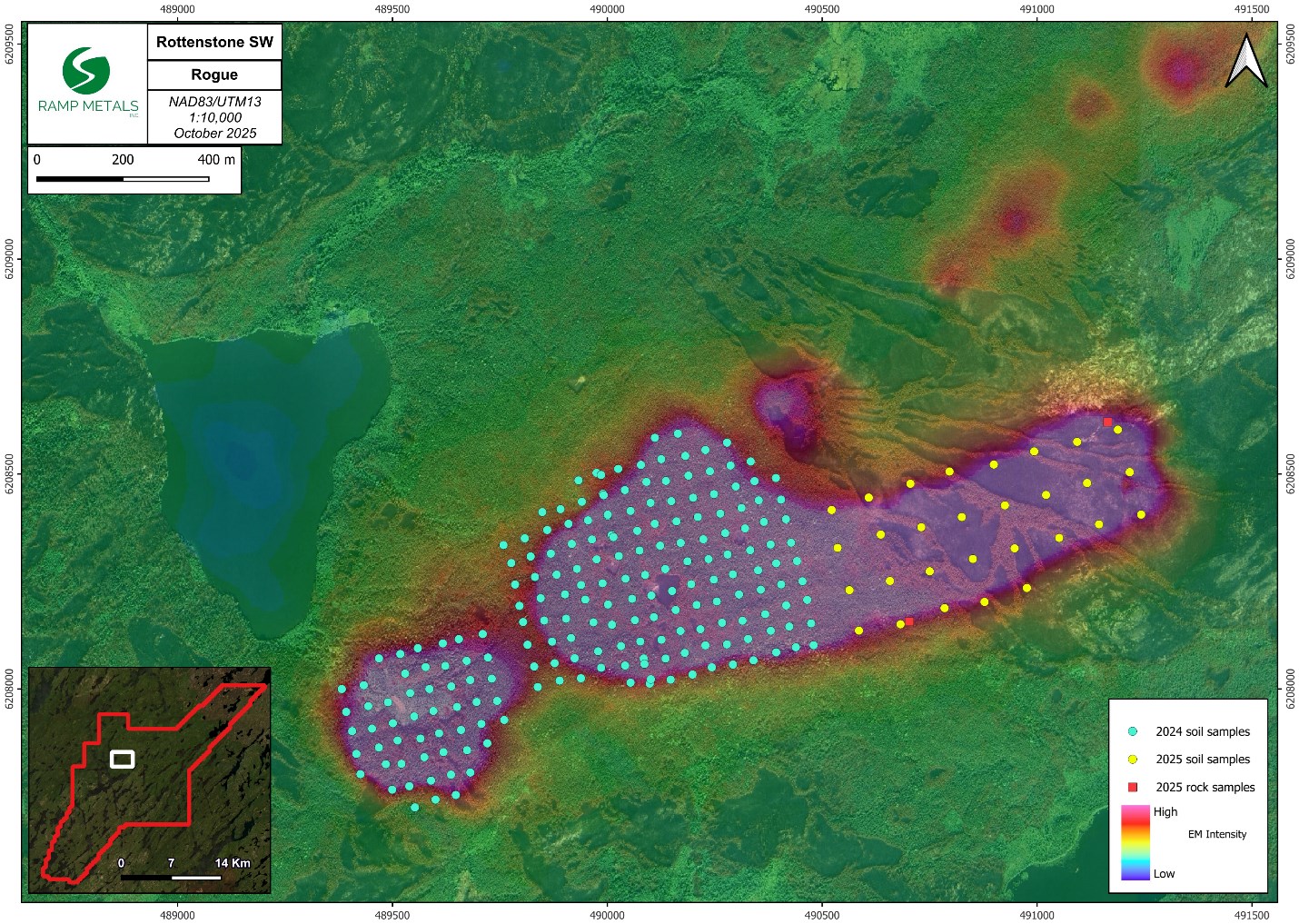Click the Ramp Metals green logo
Screen dimensions: 1299x924
pos(86,71)
